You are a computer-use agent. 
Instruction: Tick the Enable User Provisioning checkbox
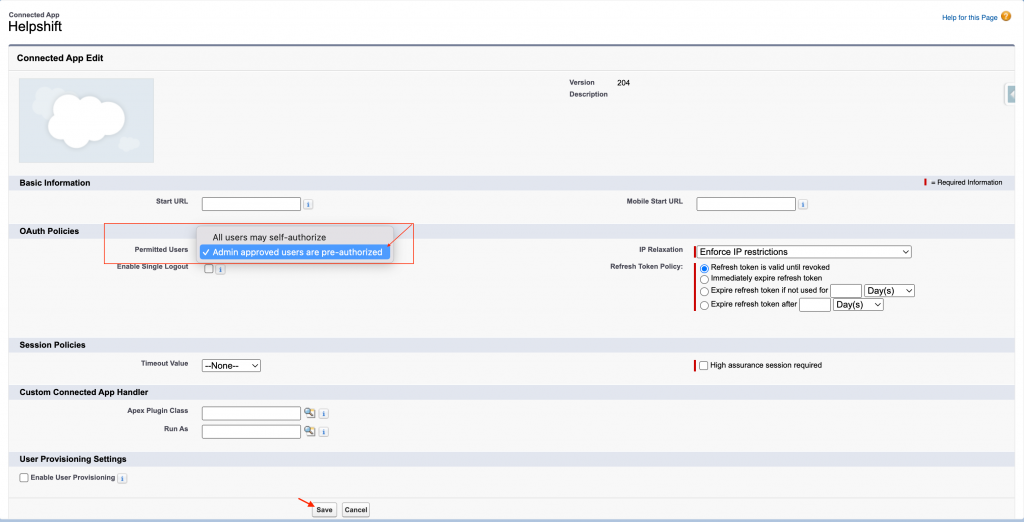tap(24, 478)
